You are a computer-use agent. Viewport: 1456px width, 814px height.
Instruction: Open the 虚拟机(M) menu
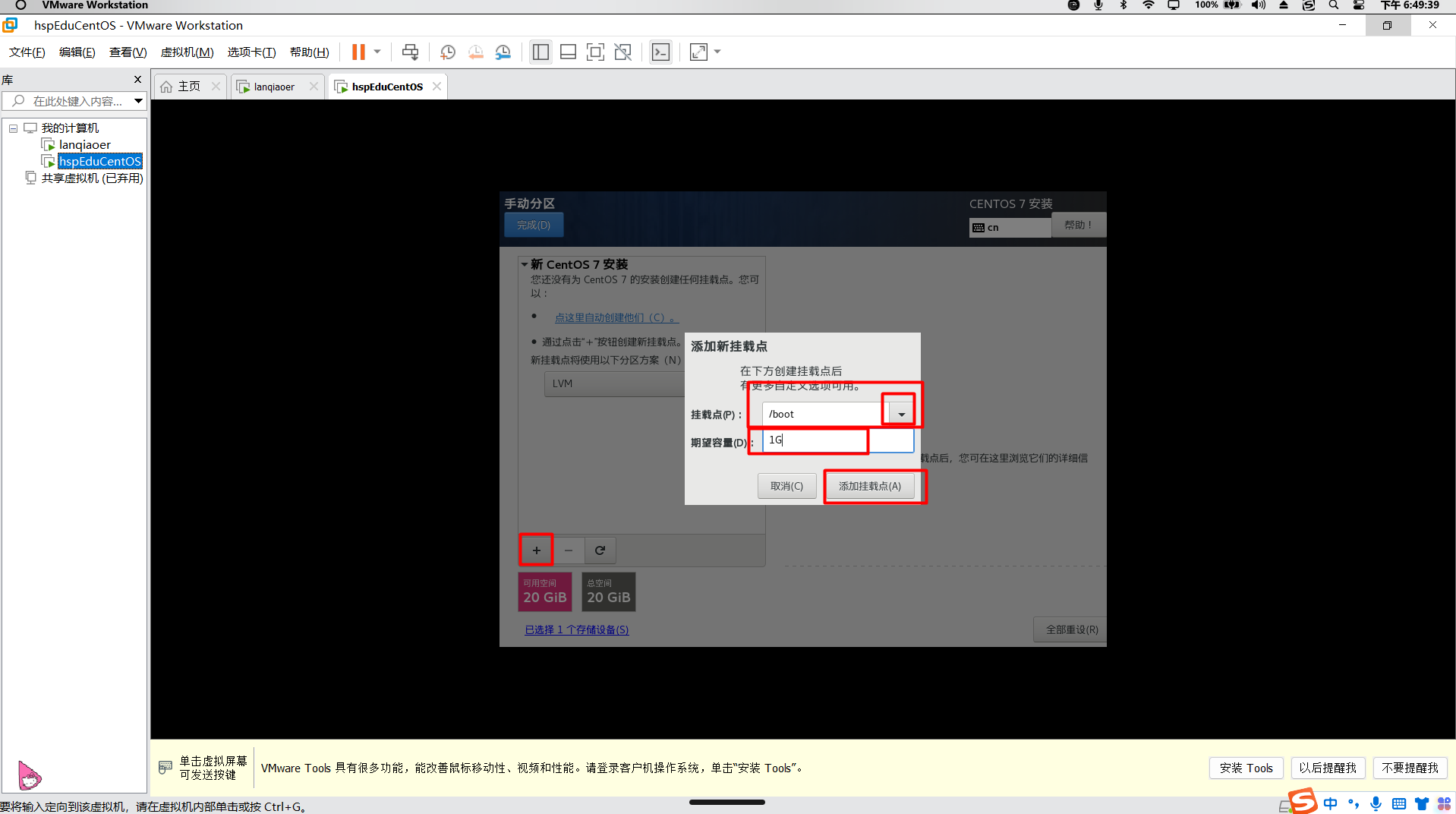(x=187, y=52)
